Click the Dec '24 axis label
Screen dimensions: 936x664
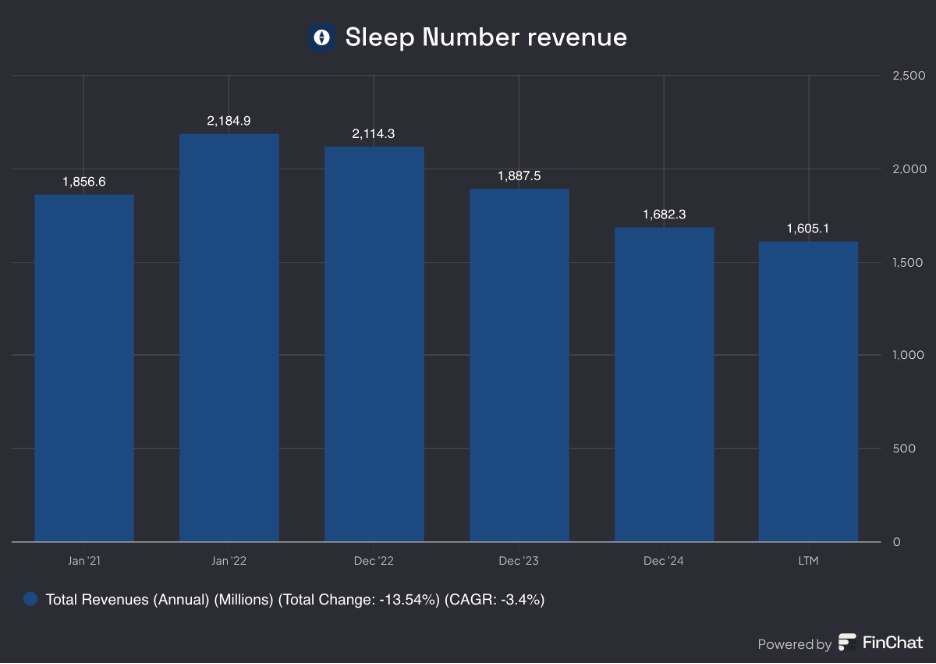pyautogui.click(x=664, y=561)
